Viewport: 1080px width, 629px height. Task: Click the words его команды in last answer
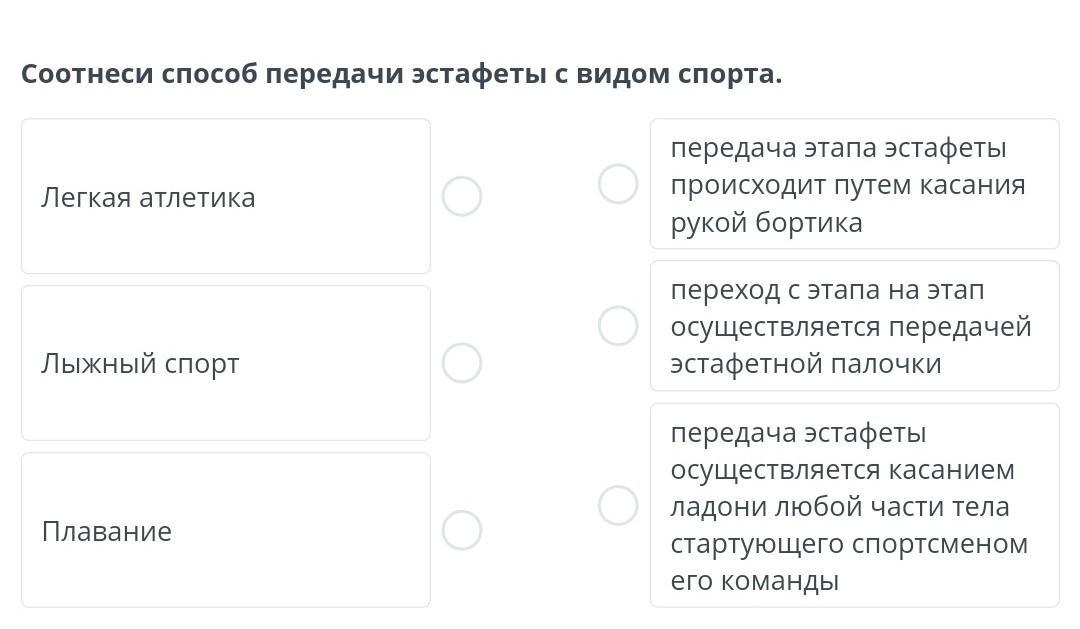click(754, 581)
